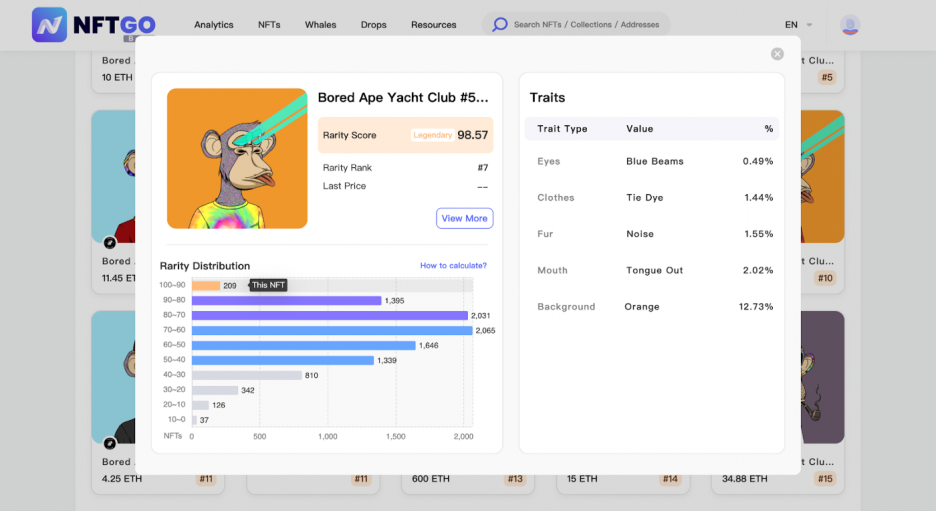Click the NFTGO logo
The image size is (936, 511).
coord(94,24)
